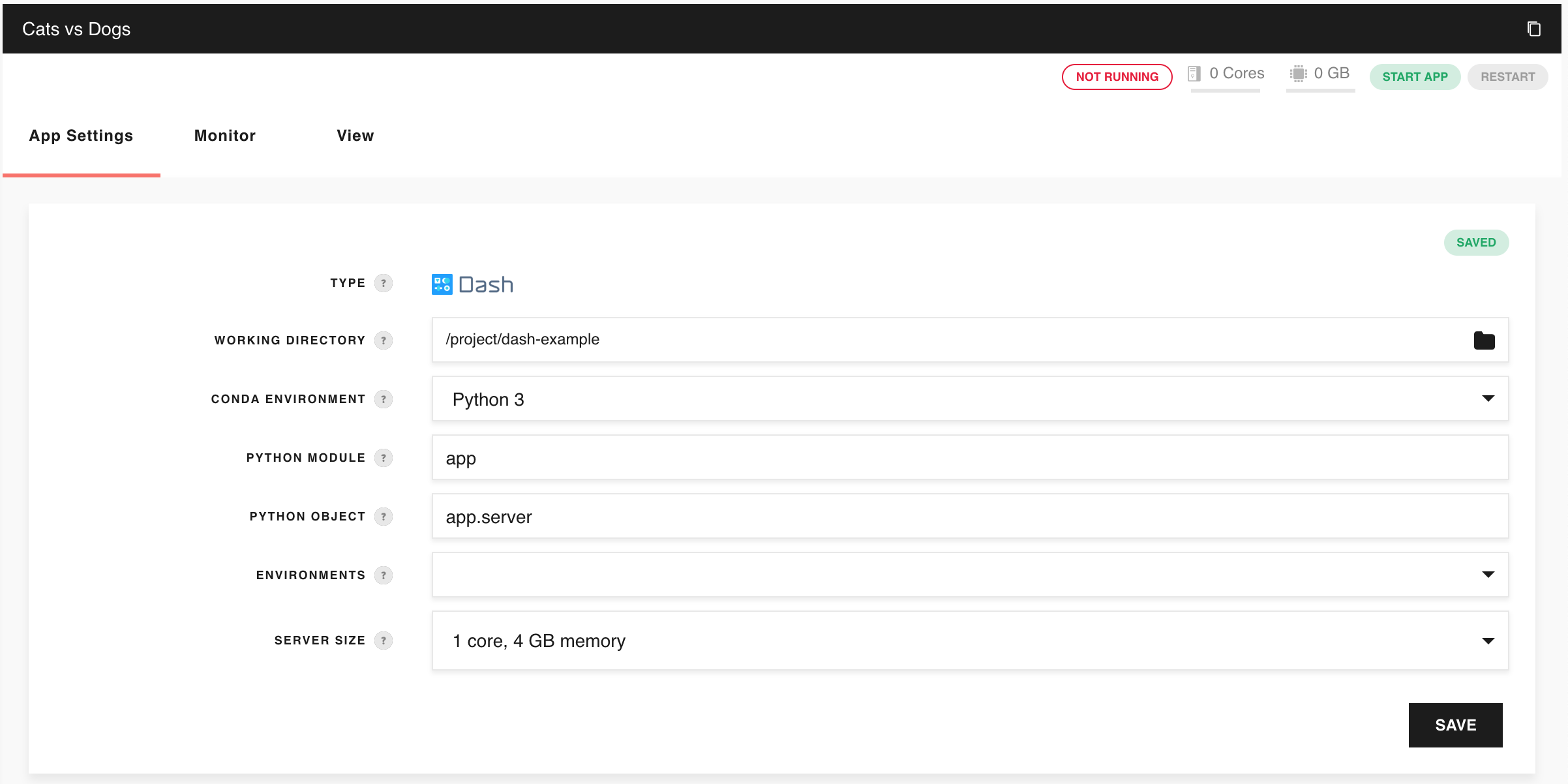The image size is (1568, 784).
Task: Click help icon beside Environments label
Action: [384, 575]
